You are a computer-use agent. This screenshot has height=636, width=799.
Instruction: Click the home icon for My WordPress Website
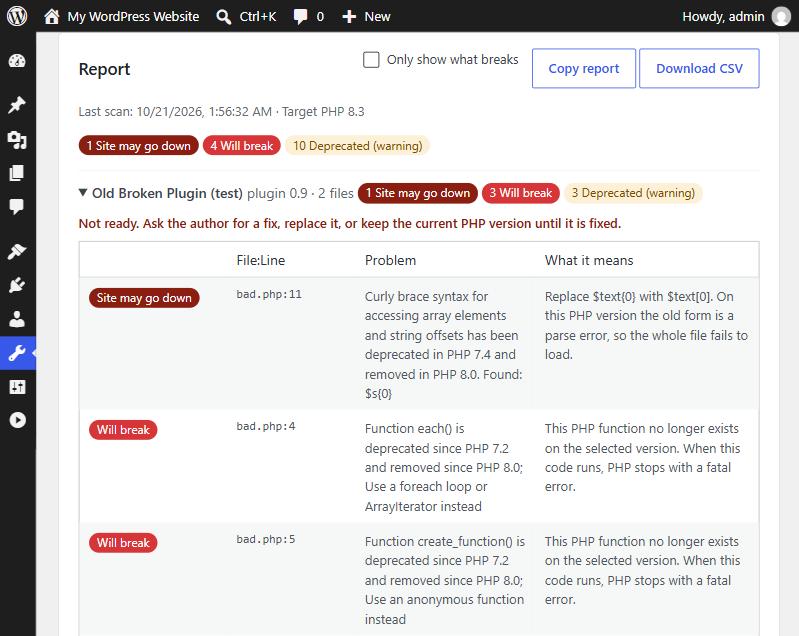click(x=51, y=16)
